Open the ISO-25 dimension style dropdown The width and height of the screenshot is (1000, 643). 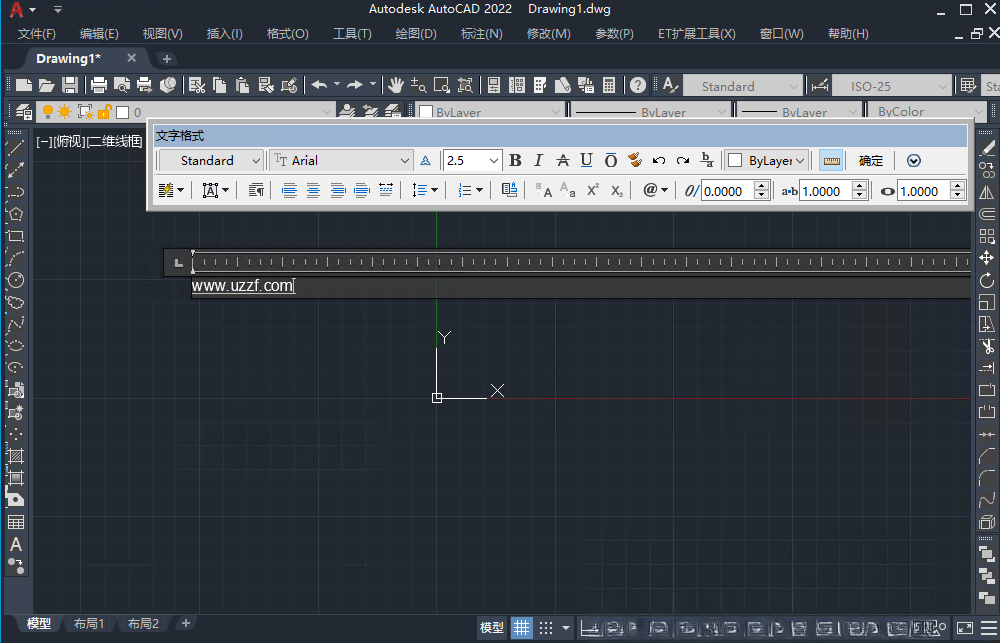click(x=890, y=86)
